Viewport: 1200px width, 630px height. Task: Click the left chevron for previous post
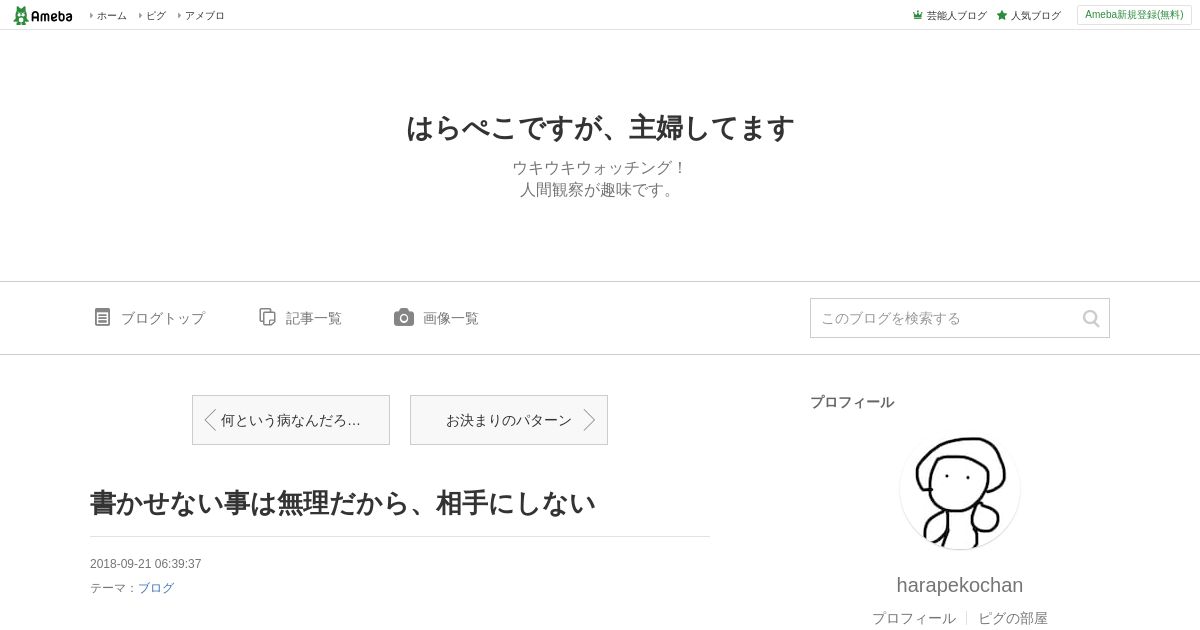(x=210, y=420)
